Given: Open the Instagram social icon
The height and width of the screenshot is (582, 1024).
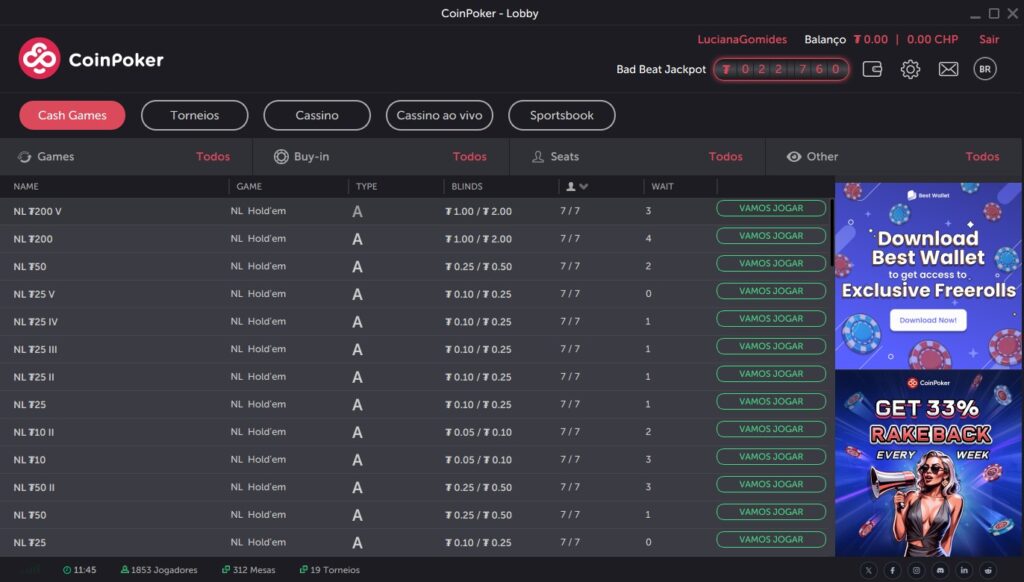Looking at the screenshot, I should pos(916,570).
